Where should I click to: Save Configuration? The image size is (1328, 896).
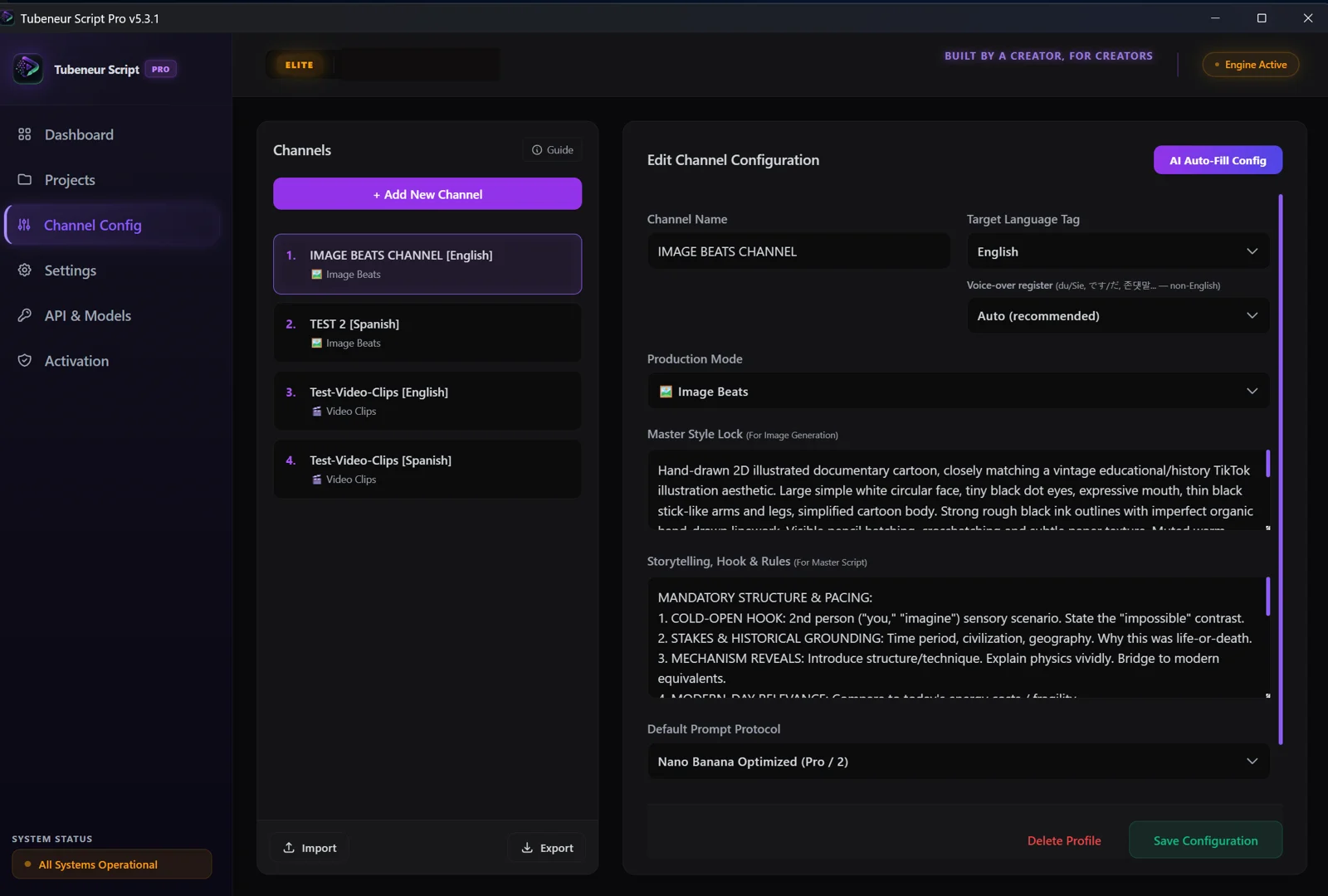[1205, 840]
